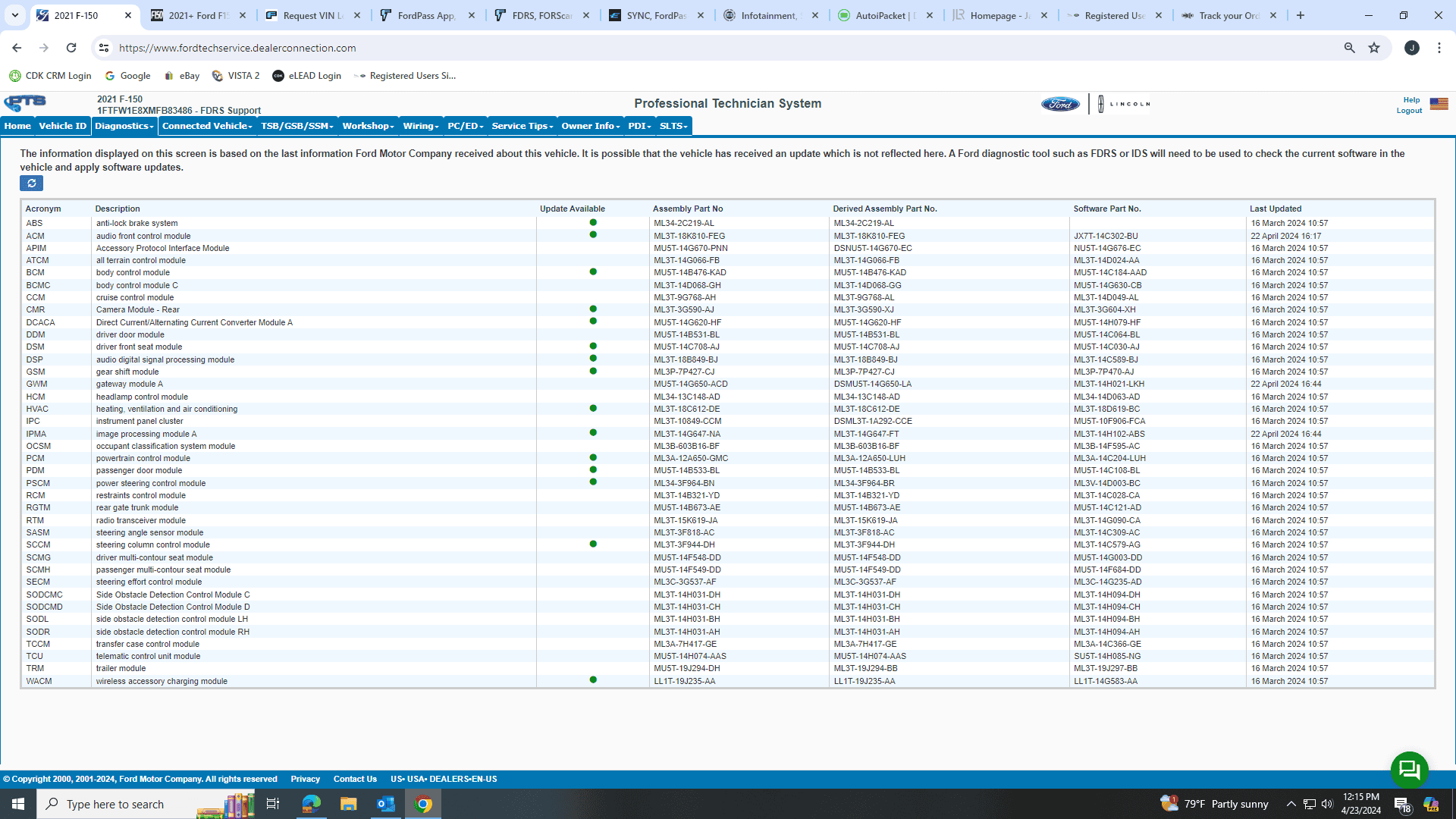This screenshot has width=1456, height=819.
Task: Open Task View on the taskbar
Action: tap(273, 804)
